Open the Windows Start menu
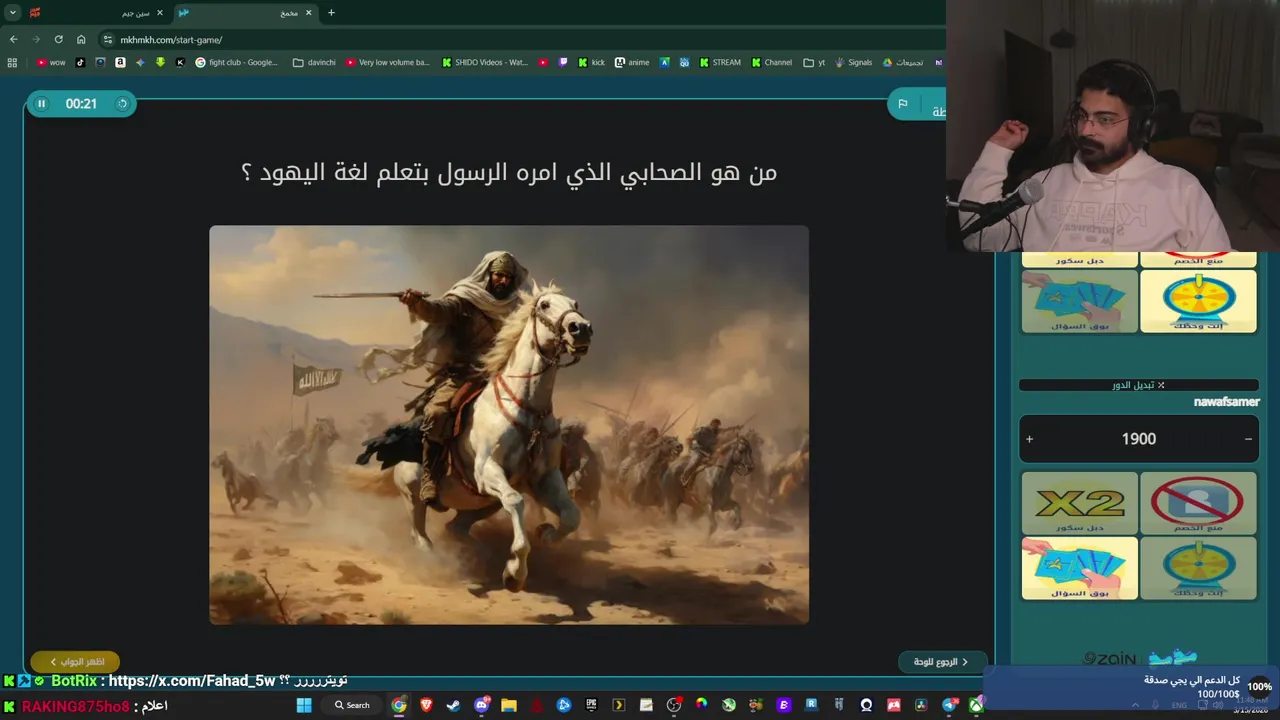 point(304,705)
